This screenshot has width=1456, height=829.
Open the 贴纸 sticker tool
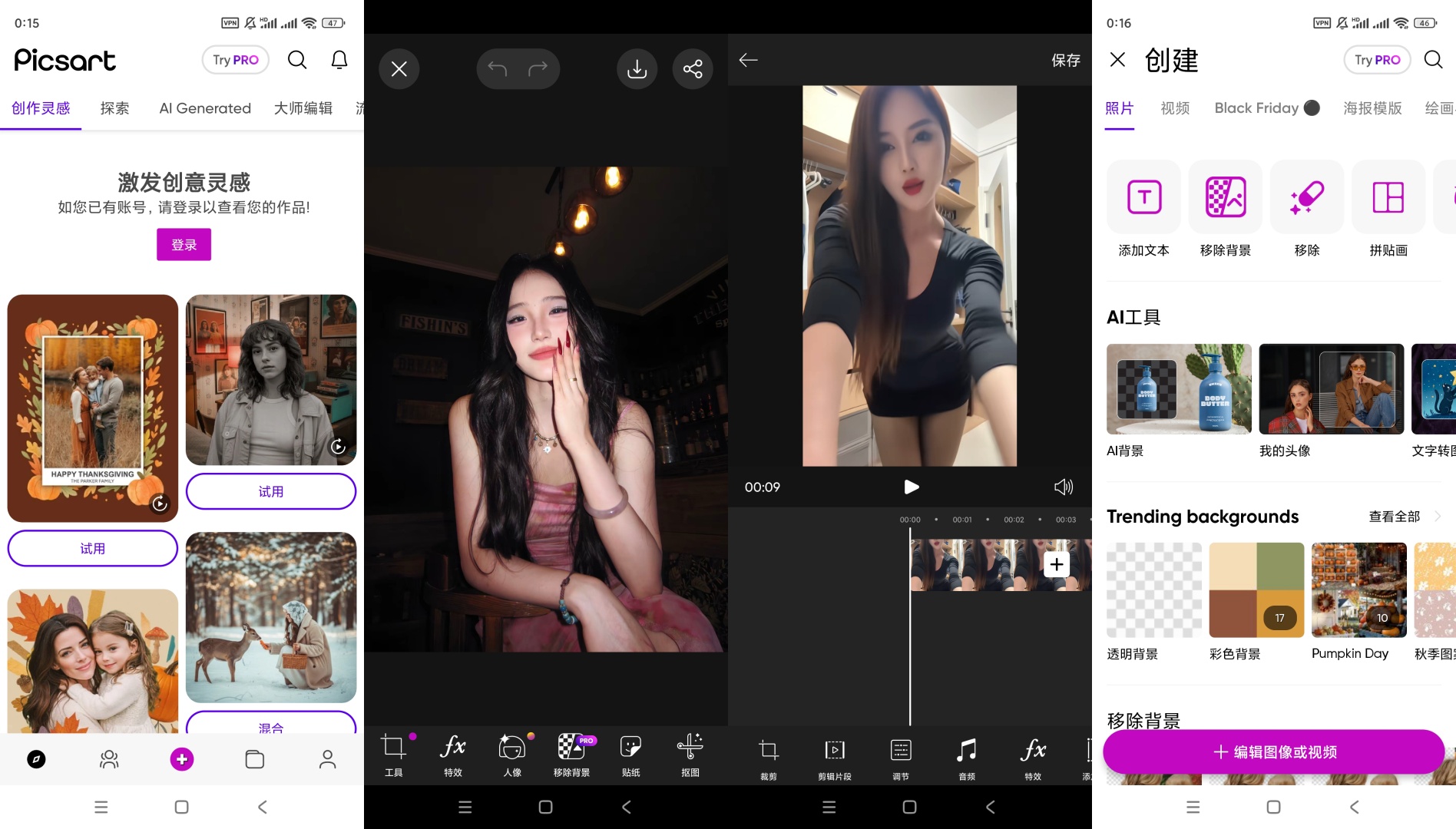tap(630, 754)
